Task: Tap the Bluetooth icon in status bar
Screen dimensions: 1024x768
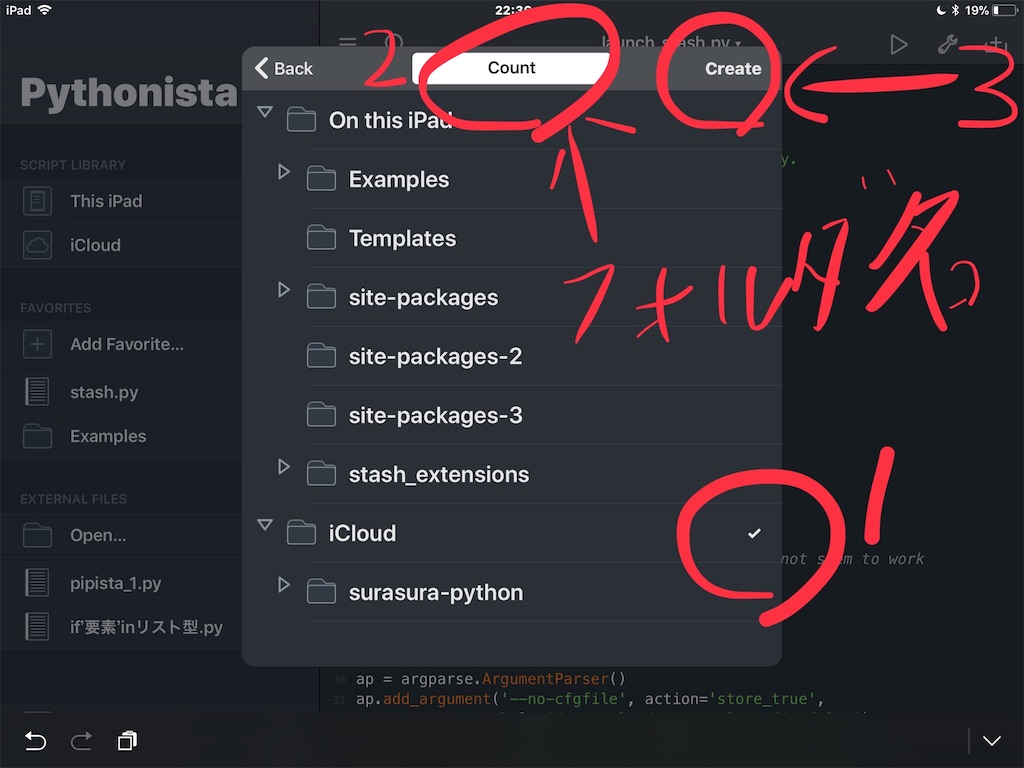Action: pyautogui.click(x=955, y=10)
